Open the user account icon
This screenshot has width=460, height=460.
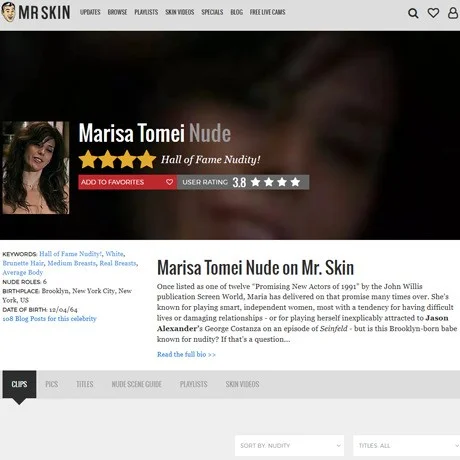coord(453,13)
